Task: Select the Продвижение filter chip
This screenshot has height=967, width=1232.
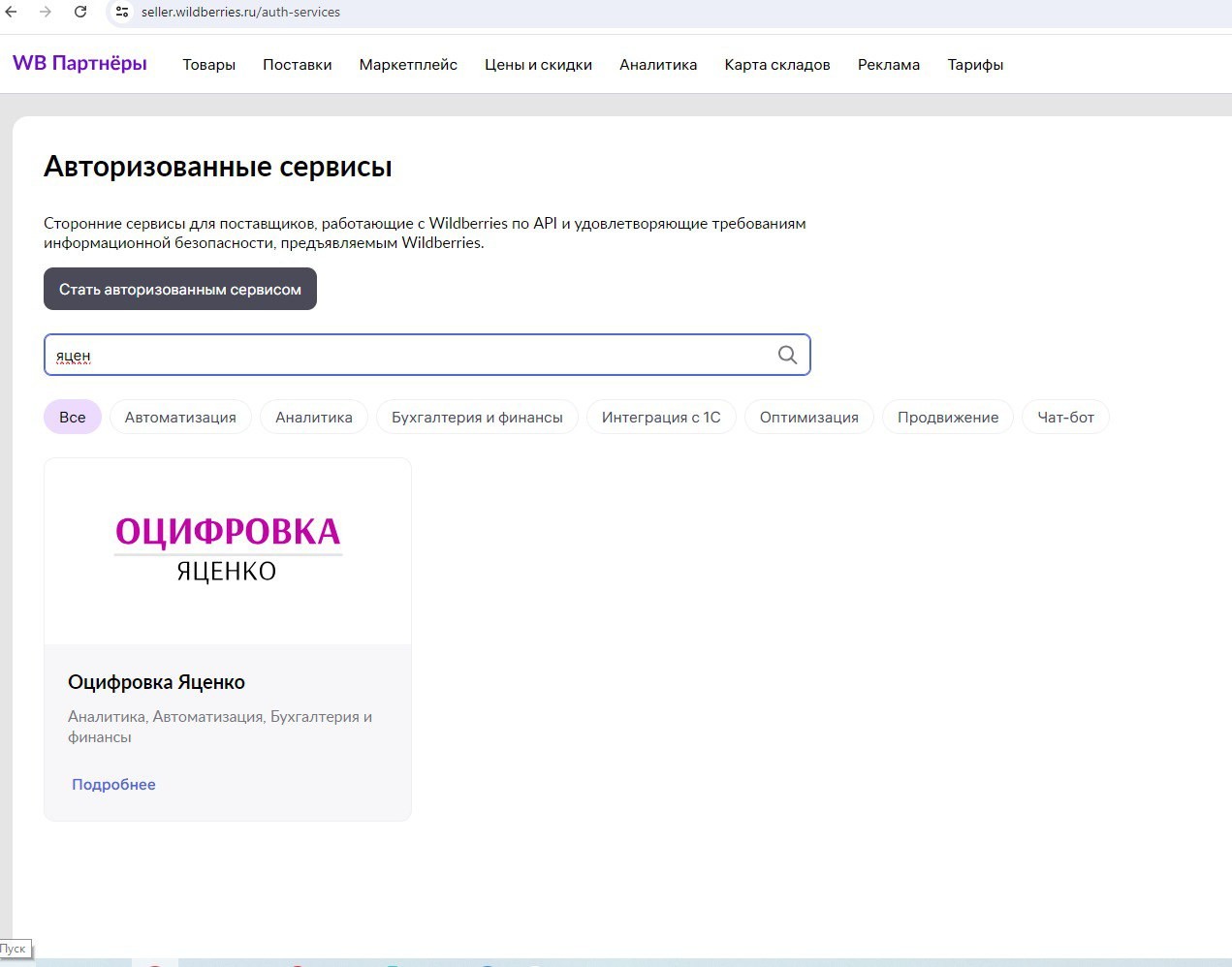Action: pos(948,417)
